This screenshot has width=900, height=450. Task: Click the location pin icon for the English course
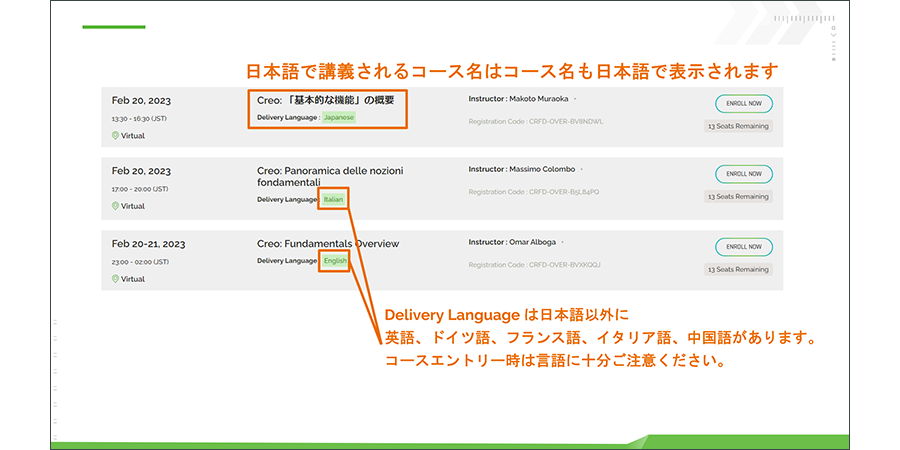pyautogui.click(x=116, y=279)
